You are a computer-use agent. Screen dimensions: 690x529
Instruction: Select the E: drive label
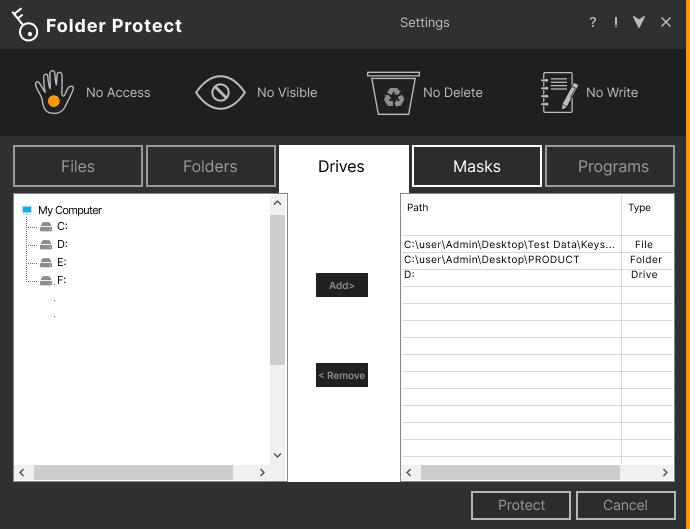(x=62, y=262)
